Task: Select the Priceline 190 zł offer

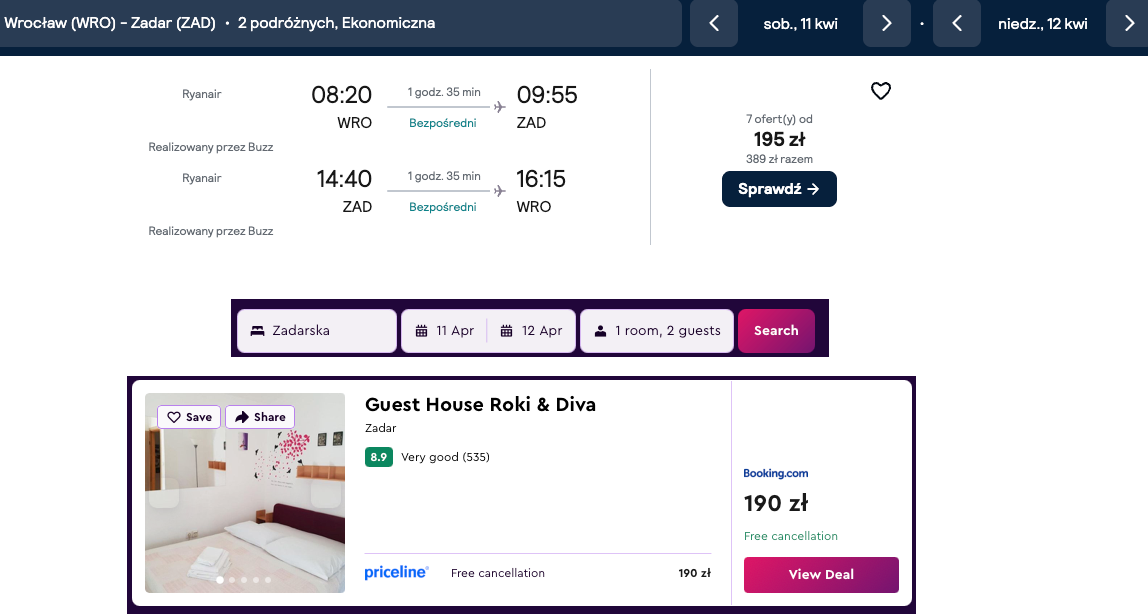Action: (538, 573)
